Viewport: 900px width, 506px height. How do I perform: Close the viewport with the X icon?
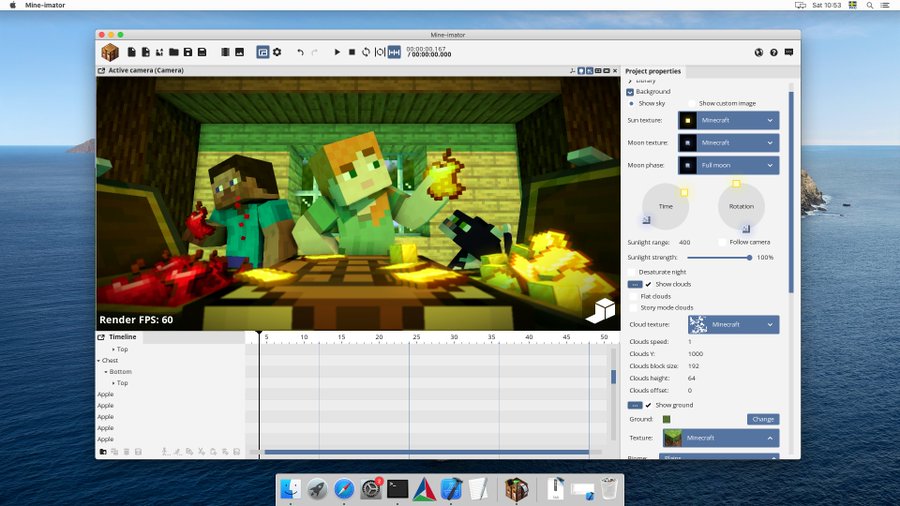[x=615, y=71]
